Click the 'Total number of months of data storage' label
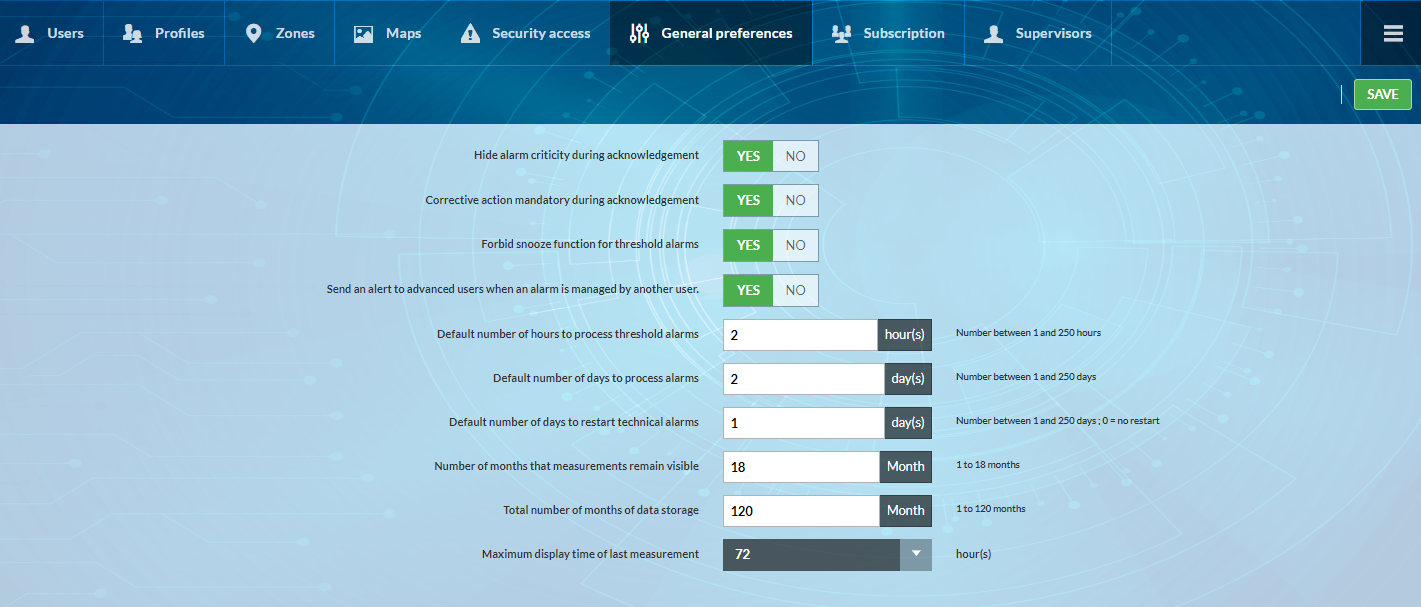Image resolution: width=1421 pixels, height=607 pixels. coord(601,510)
